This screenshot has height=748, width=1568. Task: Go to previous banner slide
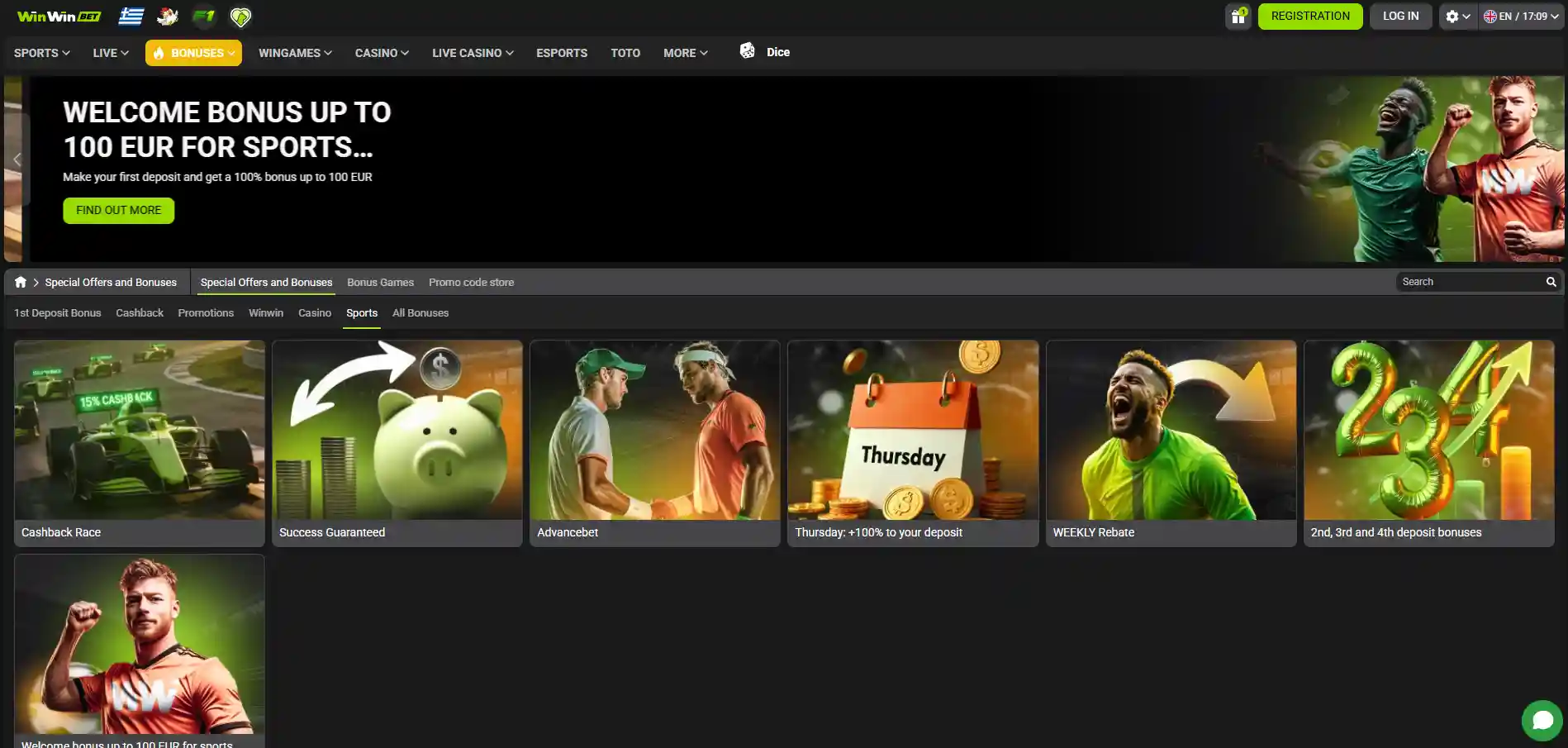(x=17, y=160)
